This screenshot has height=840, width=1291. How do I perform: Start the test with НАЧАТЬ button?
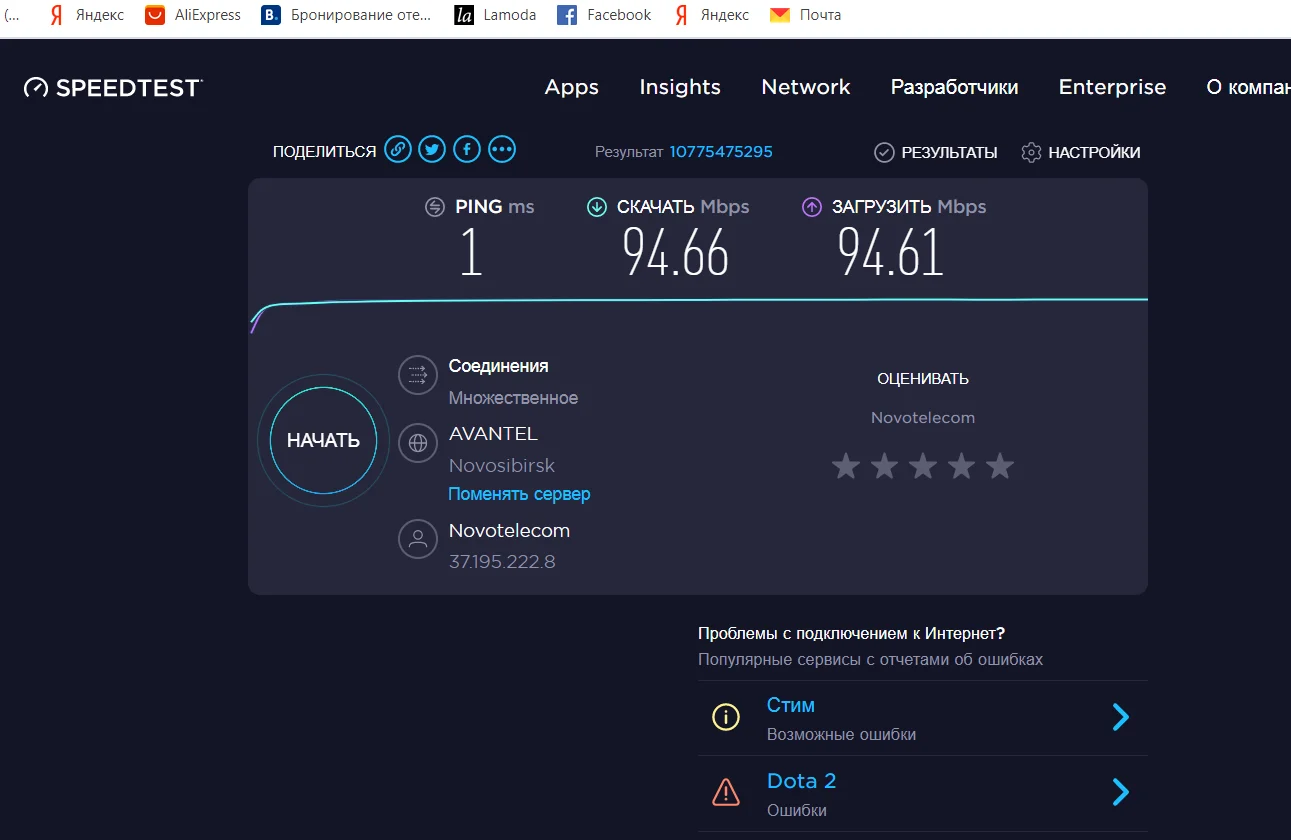pos(323,441)
